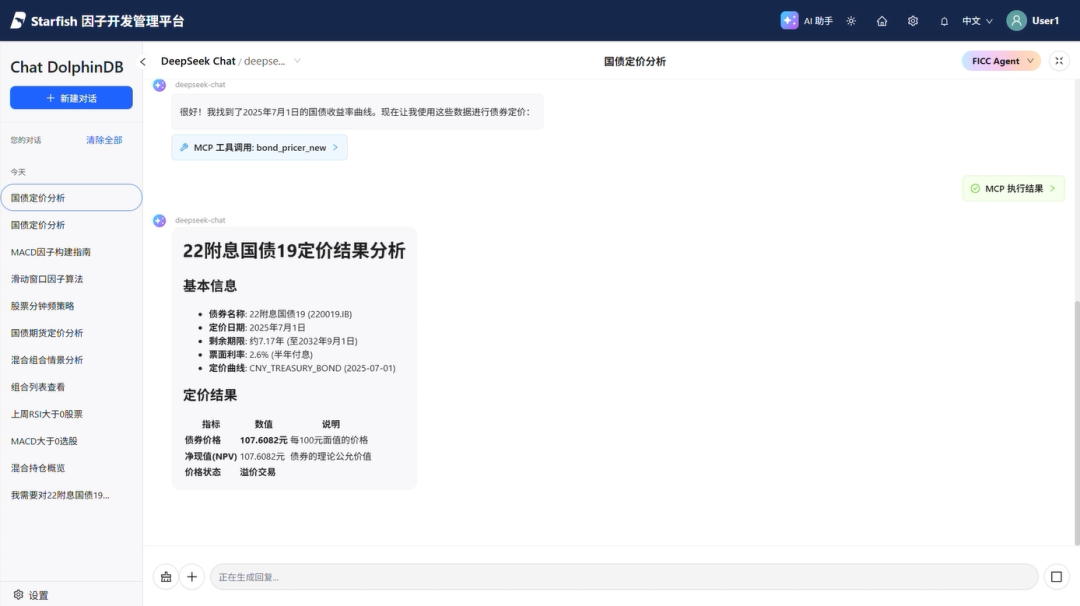Screen dimensions: 1080x606
Task: Click wrench icon in MCP tool call
Action: tap(184, 147)
